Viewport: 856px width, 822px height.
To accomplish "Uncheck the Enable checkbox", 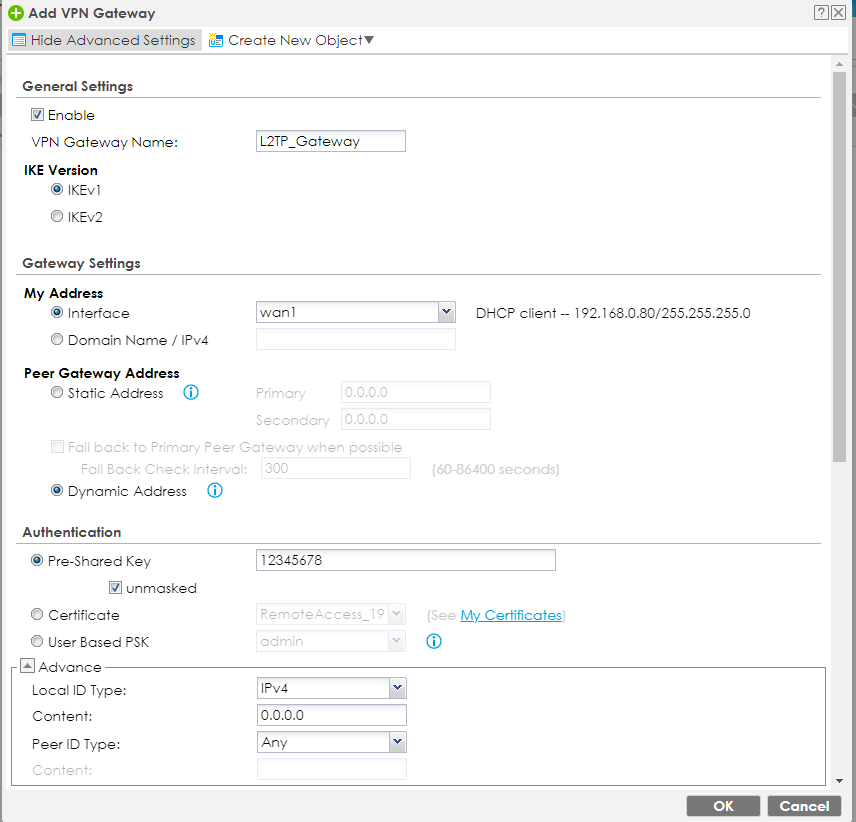I will (38, 115).
